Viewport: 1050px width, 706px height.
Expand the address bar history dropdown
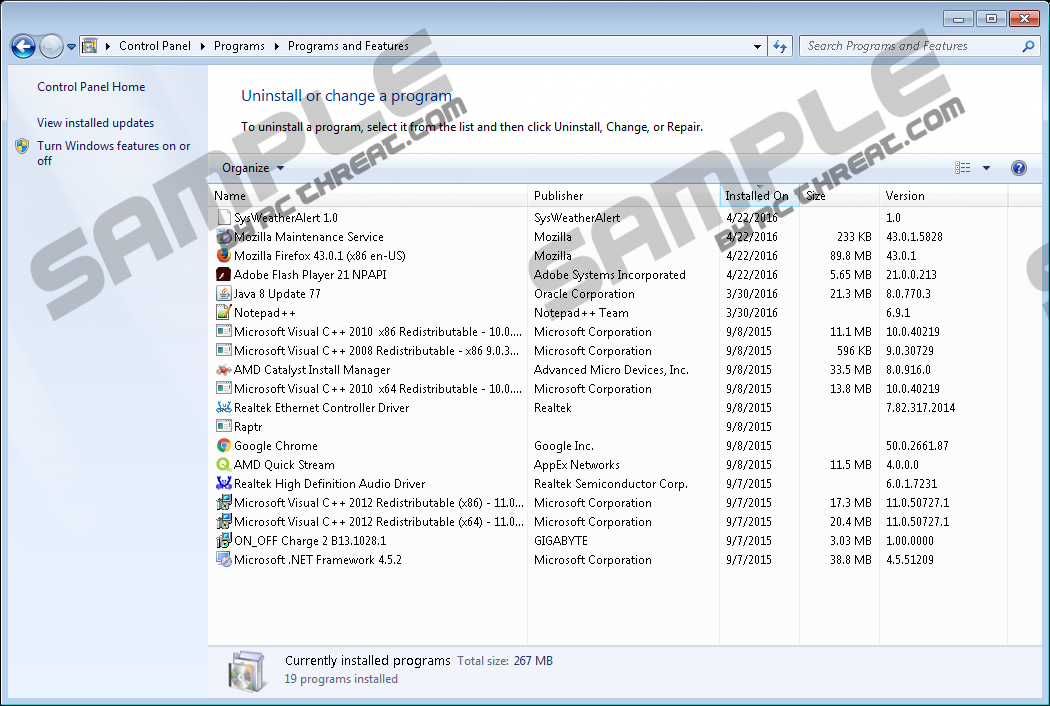(757, 46)
